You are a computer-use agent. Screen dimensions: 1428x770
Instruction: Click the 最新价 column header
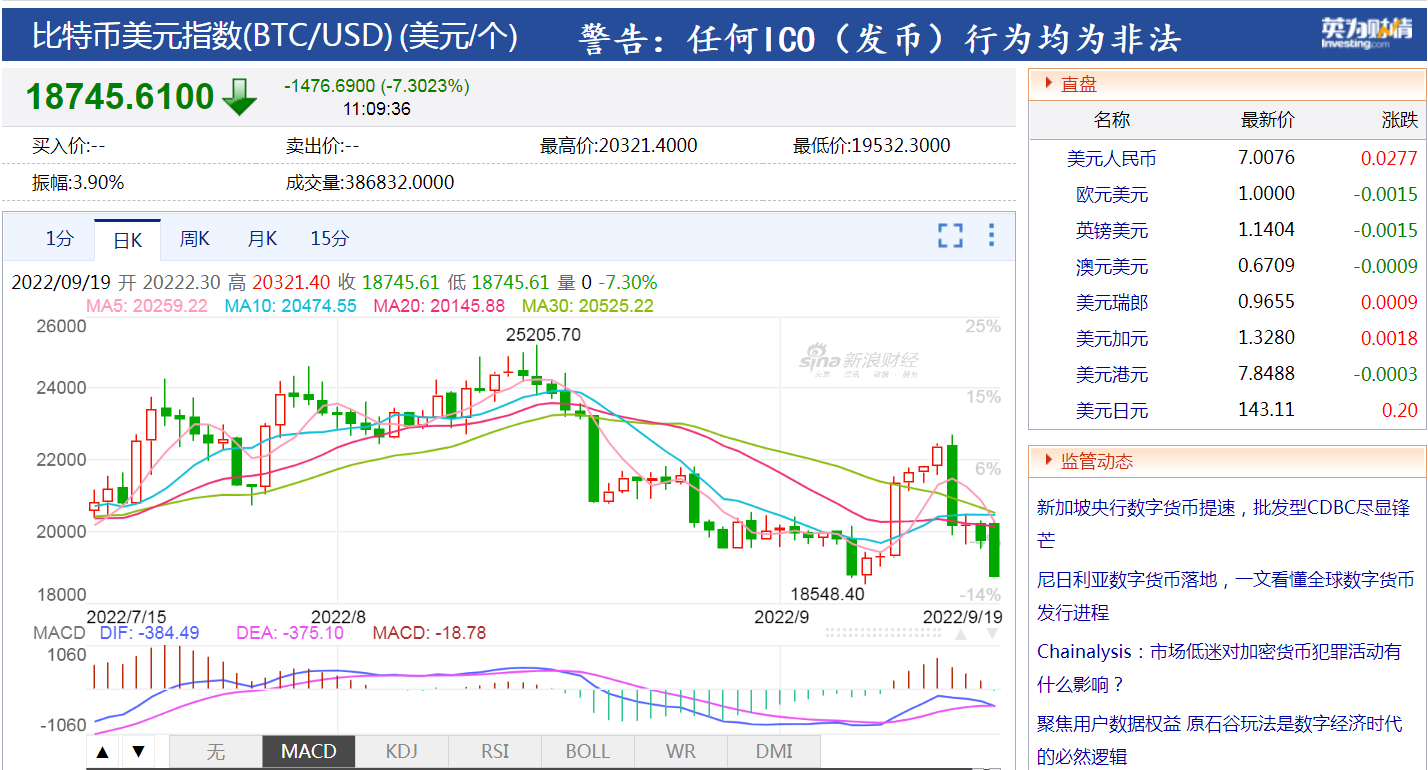point(1268,120)
